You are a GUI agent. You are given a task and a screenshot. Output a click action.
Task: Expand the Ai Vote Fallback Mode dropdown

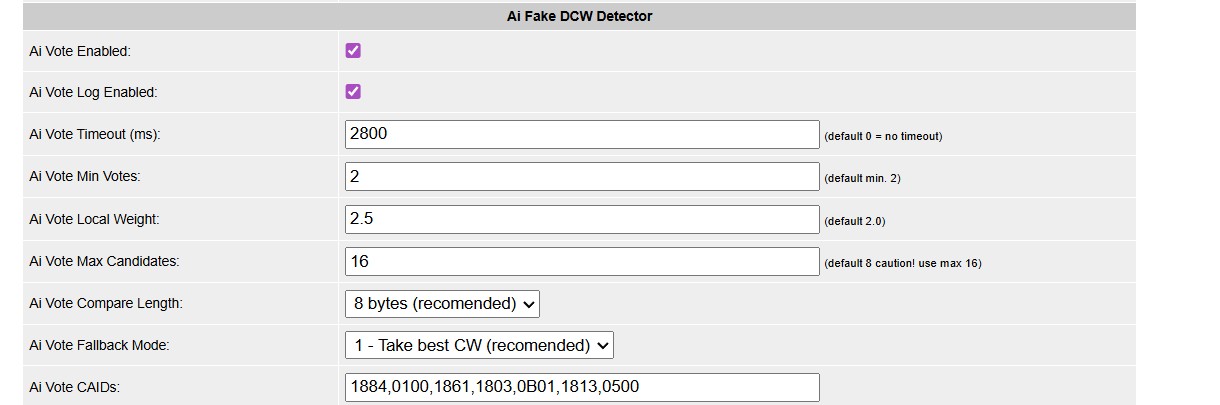(479, 345)
